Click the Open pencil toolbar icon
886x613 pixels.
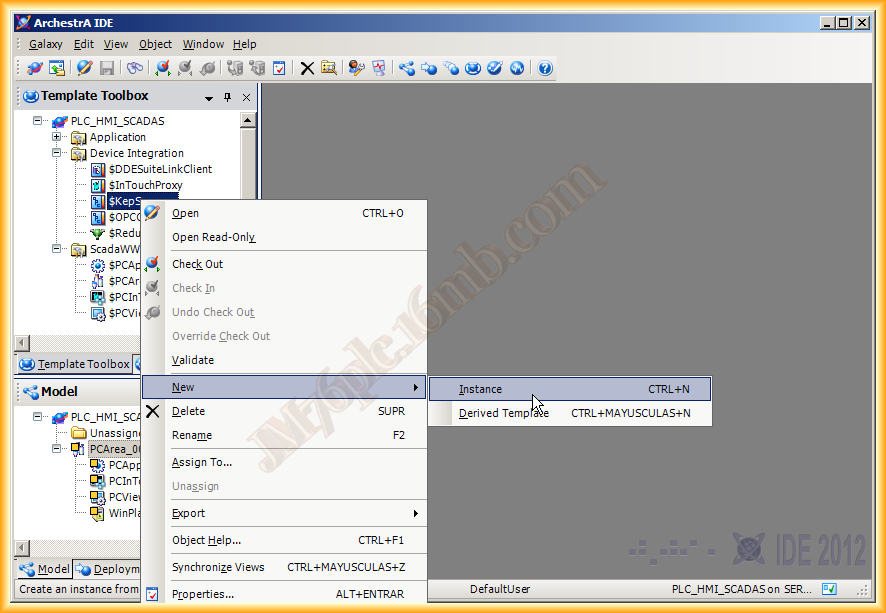84,68
